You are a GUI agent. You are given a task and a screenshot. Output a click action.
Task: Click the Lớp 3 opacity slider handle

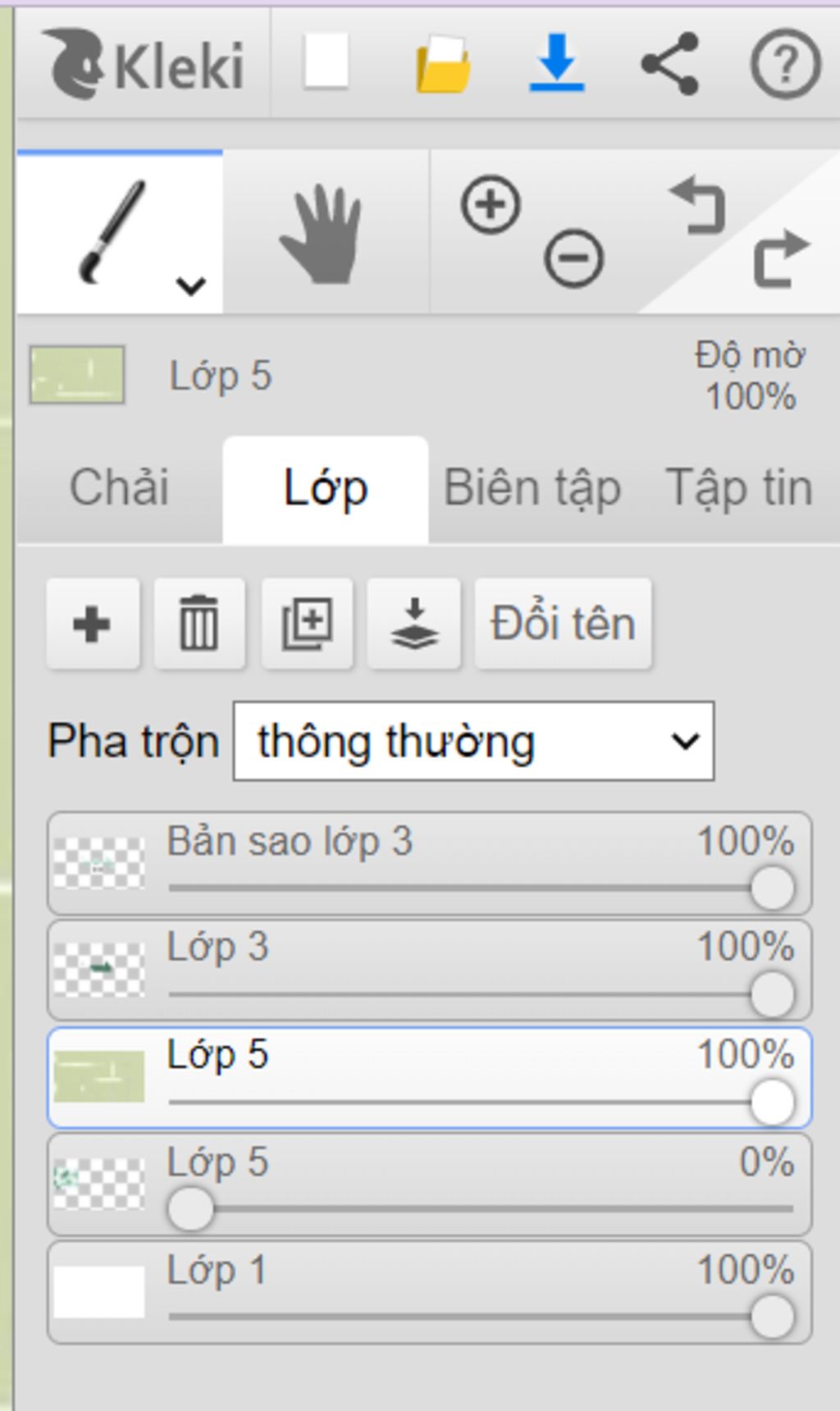pyautogui.click(x=772, y=994)
